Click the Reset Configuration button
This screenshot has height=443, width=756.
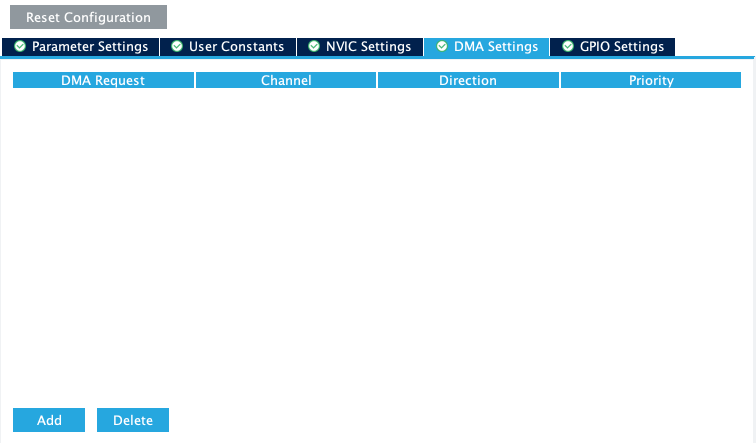click(x=88, y=17)
